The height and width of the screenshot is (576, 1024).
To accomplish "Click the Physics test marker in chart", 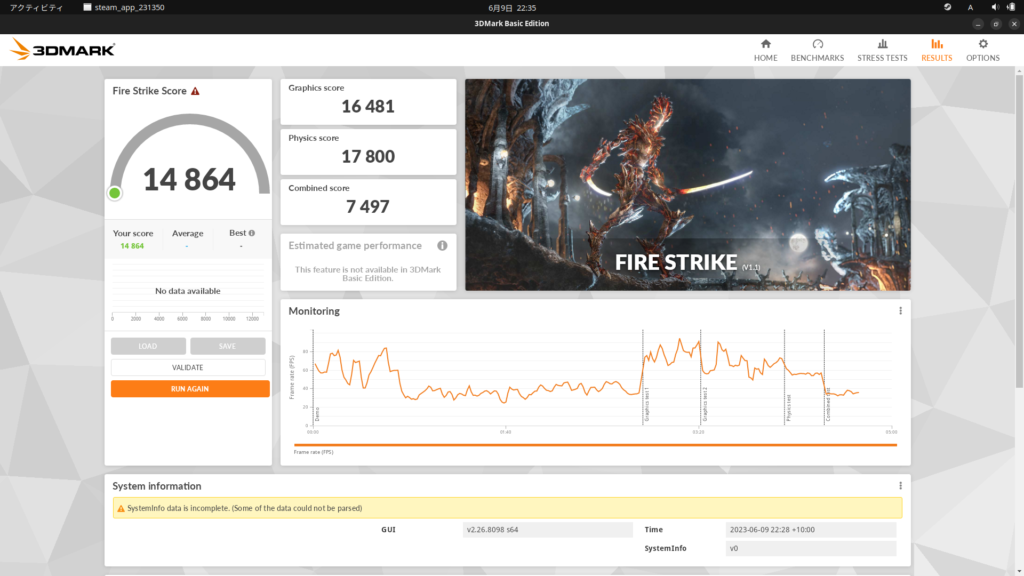I will pos(789,408).
